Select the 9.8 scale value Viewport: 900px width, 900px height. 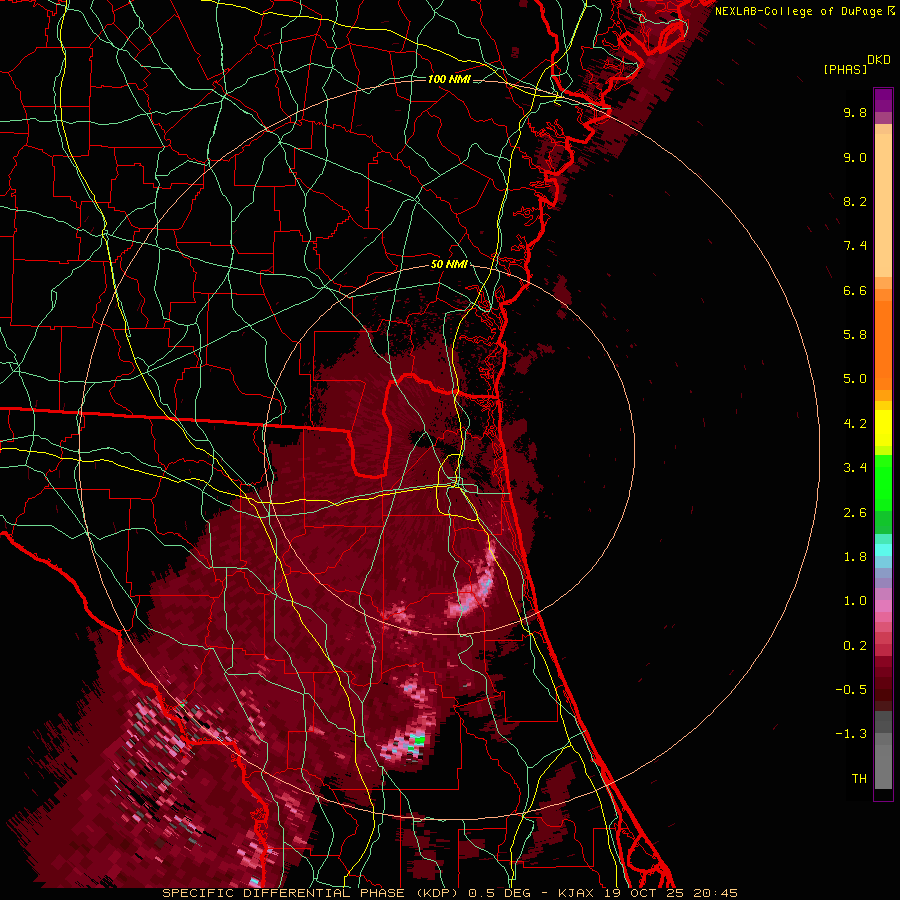pos(855,112)
